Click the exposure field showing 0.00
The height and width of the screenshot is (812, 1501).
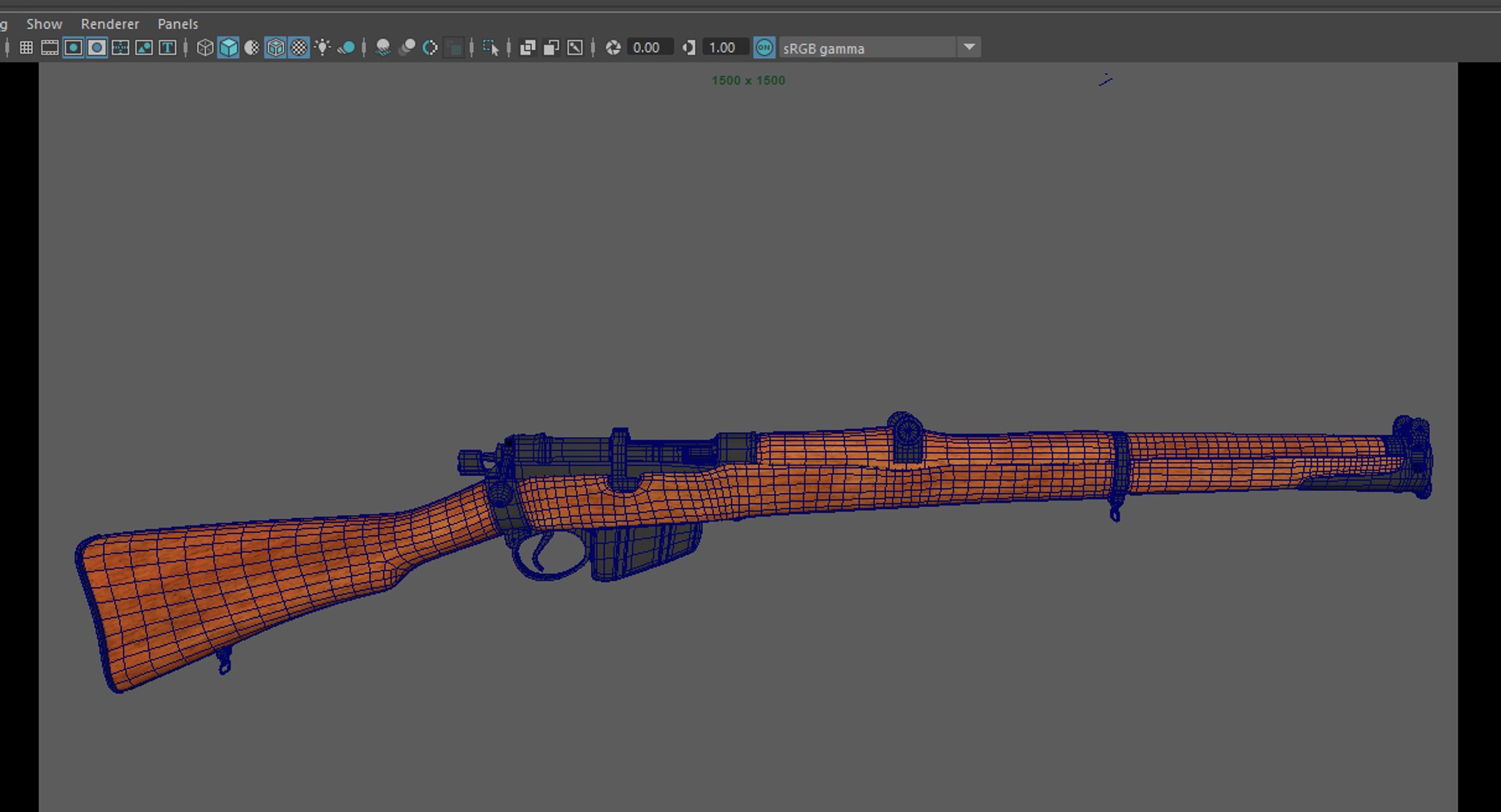650,48
